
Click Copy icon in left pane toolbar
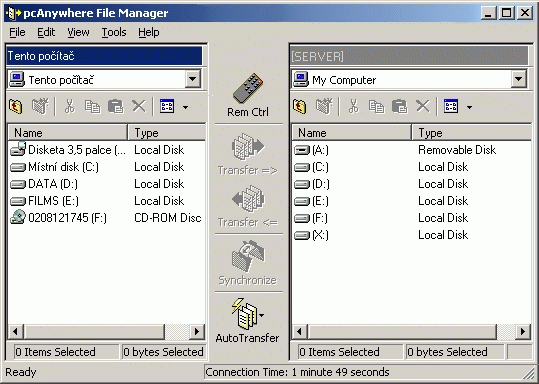coord(92,107)
